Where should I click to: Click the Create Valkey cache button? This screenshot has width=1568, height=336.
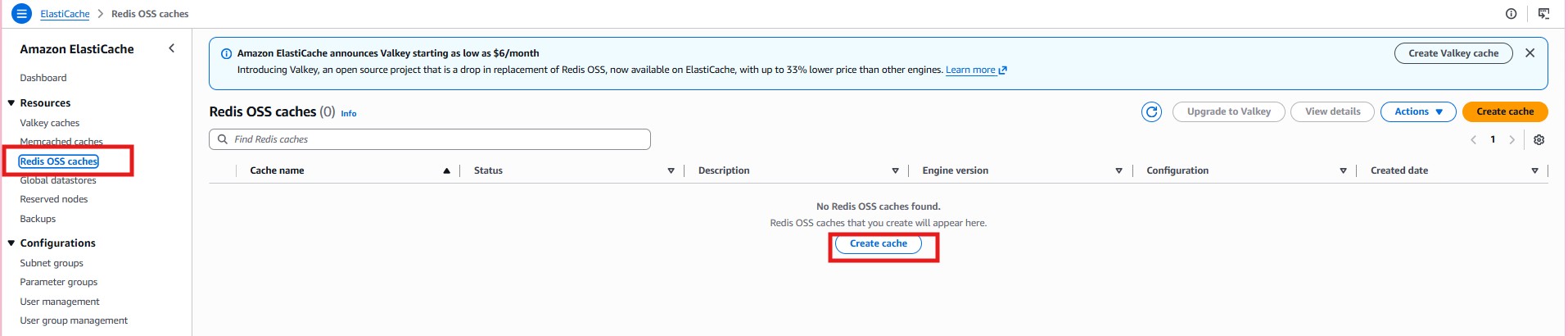[x=1453, y=53]
